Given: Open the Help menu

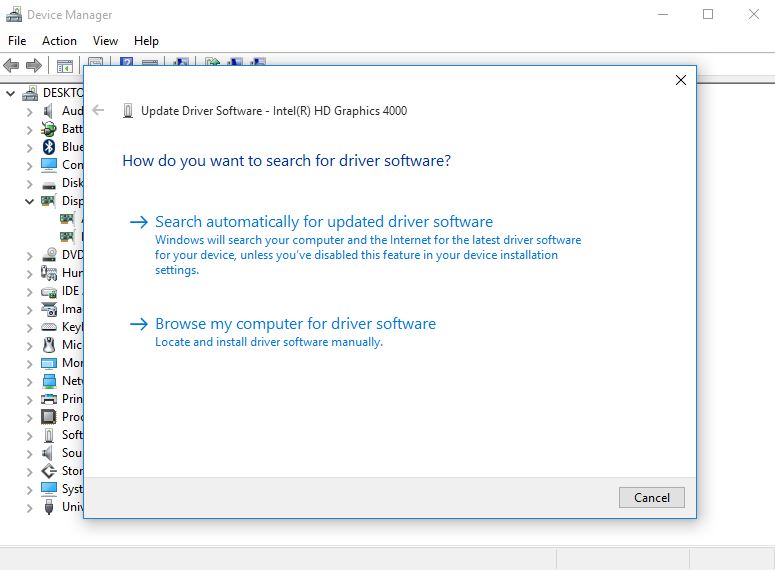Looking at the screenshot, I should (x=146, y=41).
